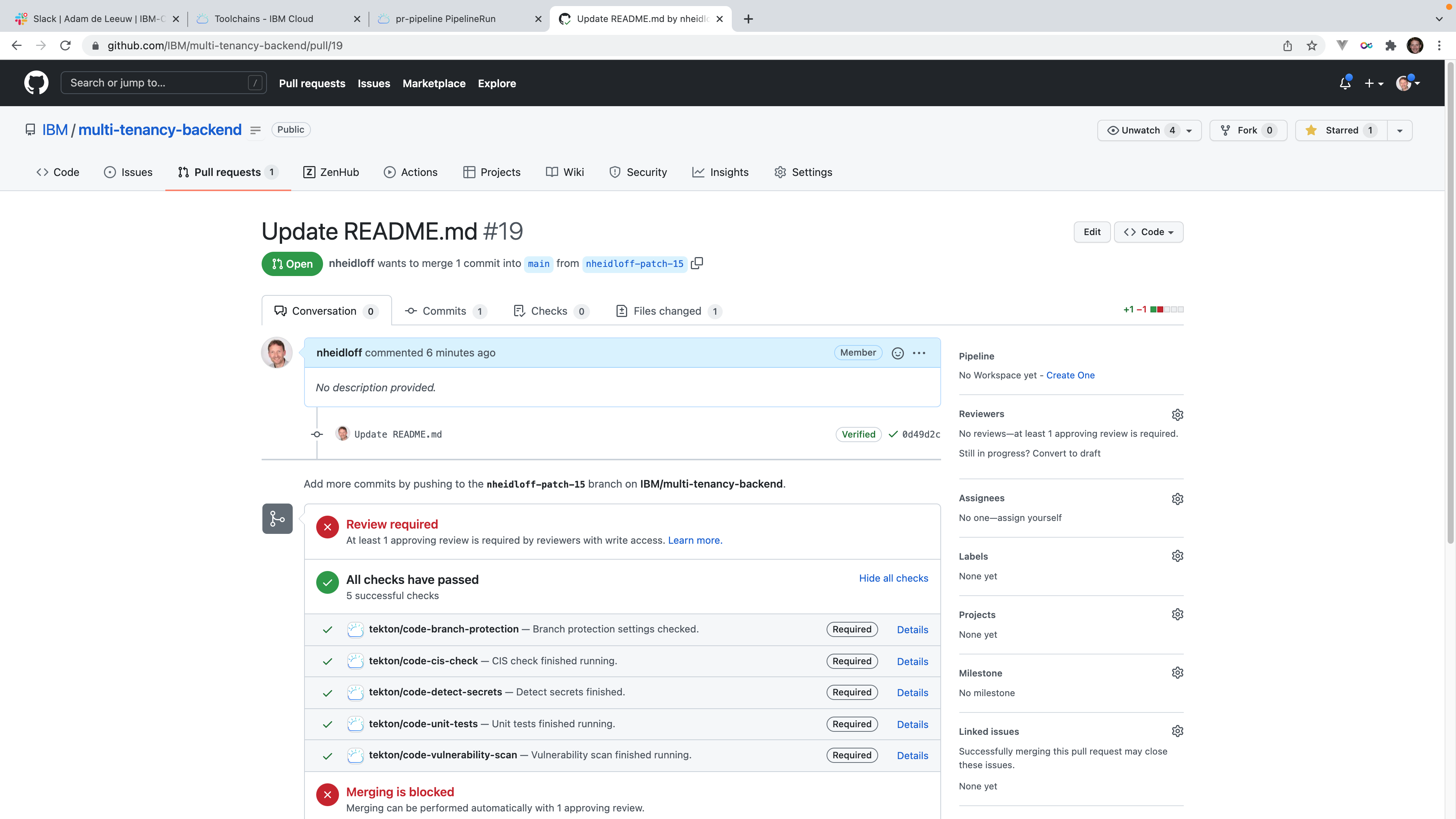This screenshot has width=1456, height=819.
Task: Open the comment's three-dot options menu
Action: coord(919,353)
